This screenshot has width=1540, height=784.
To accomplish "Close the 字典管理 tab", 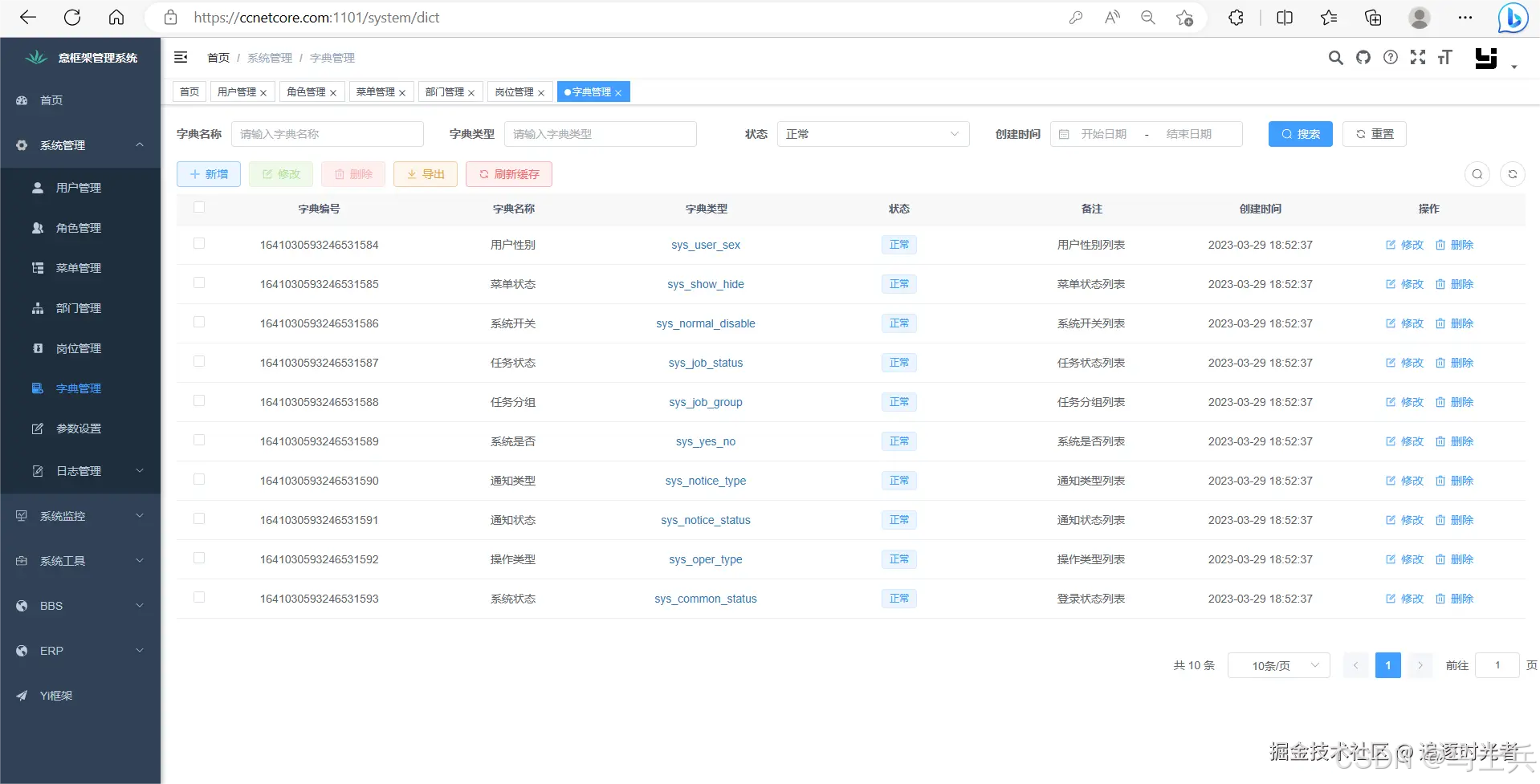I will [618, 93].
